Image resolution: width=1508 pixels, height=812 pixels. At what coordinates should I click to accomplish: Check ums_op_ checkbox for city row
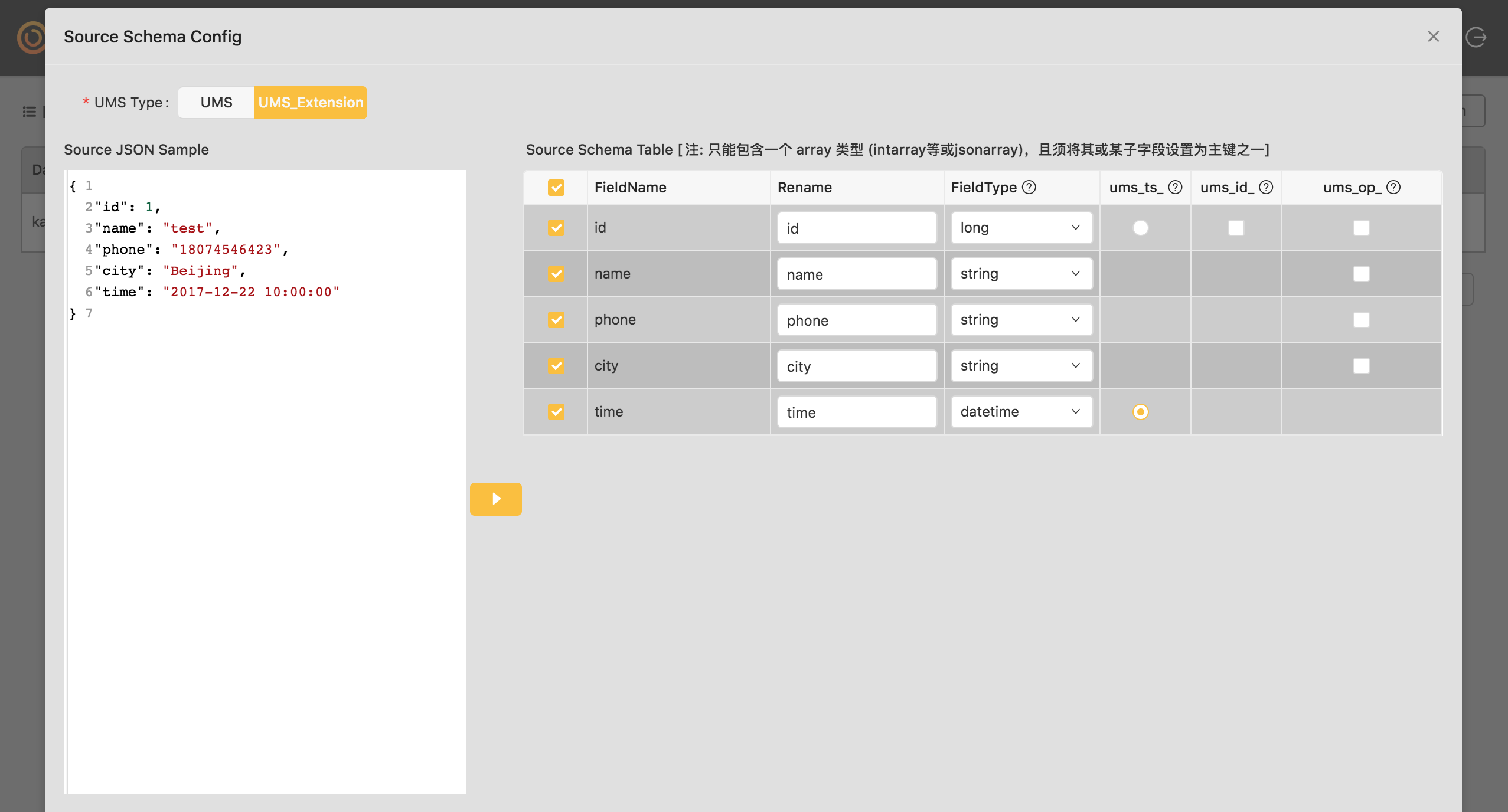point(1361,366)
